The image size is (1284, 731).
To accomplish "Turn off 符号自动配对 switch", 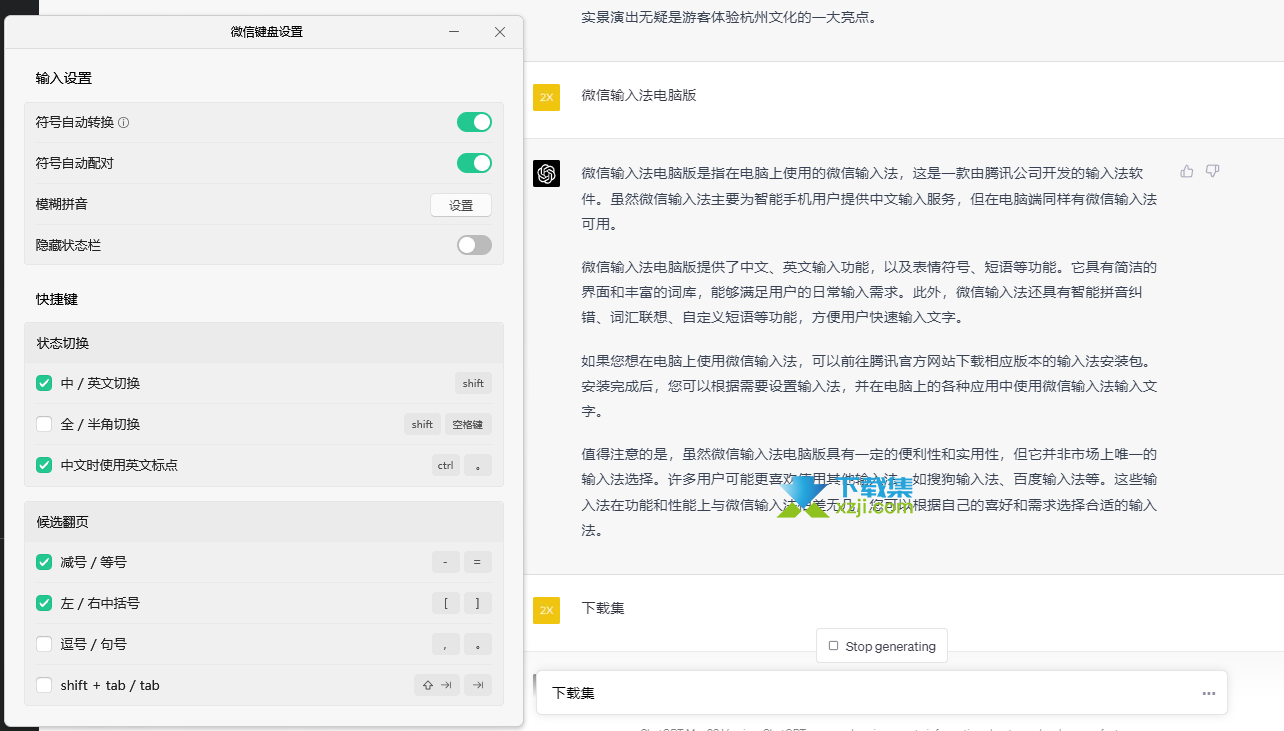I will 474,163.
